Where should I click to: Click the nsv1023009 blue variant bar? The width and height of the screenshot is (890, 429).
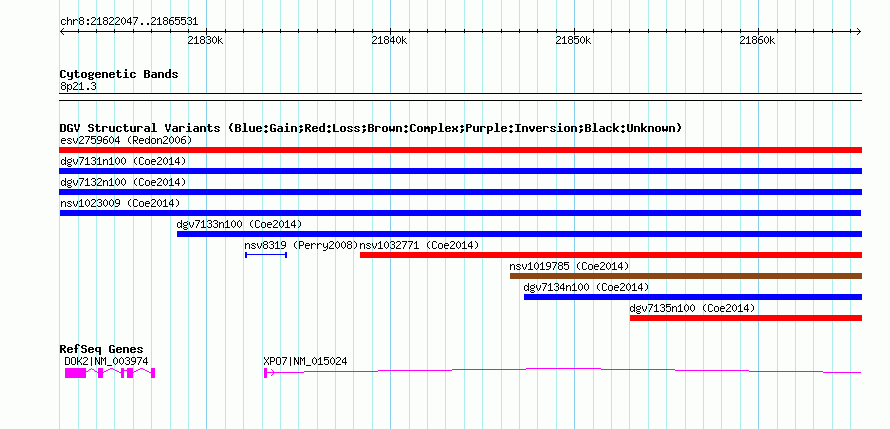[460, 213]
